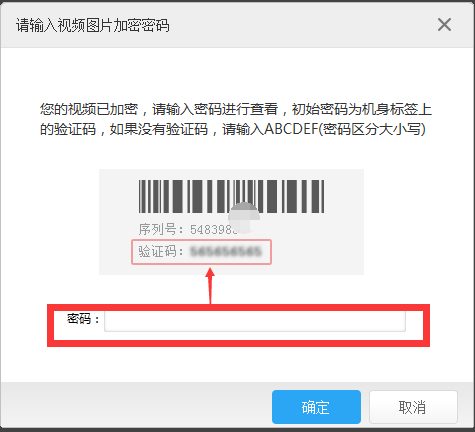Click the barcode on the sample label
The height and width of the screenshot is (432, 475).
click(231, 196)
